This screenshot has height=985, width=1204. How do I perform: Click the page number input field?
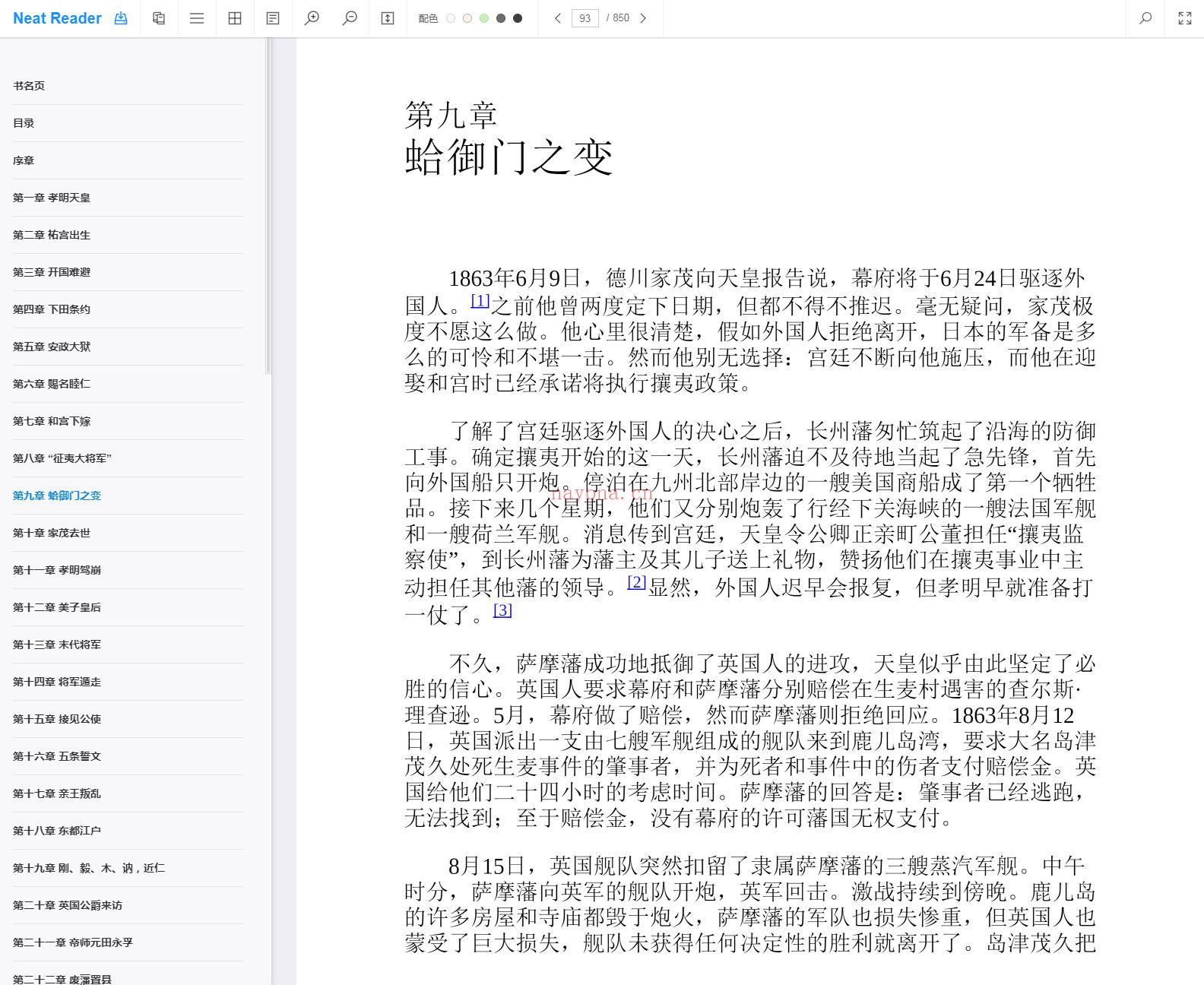[585, 18]
